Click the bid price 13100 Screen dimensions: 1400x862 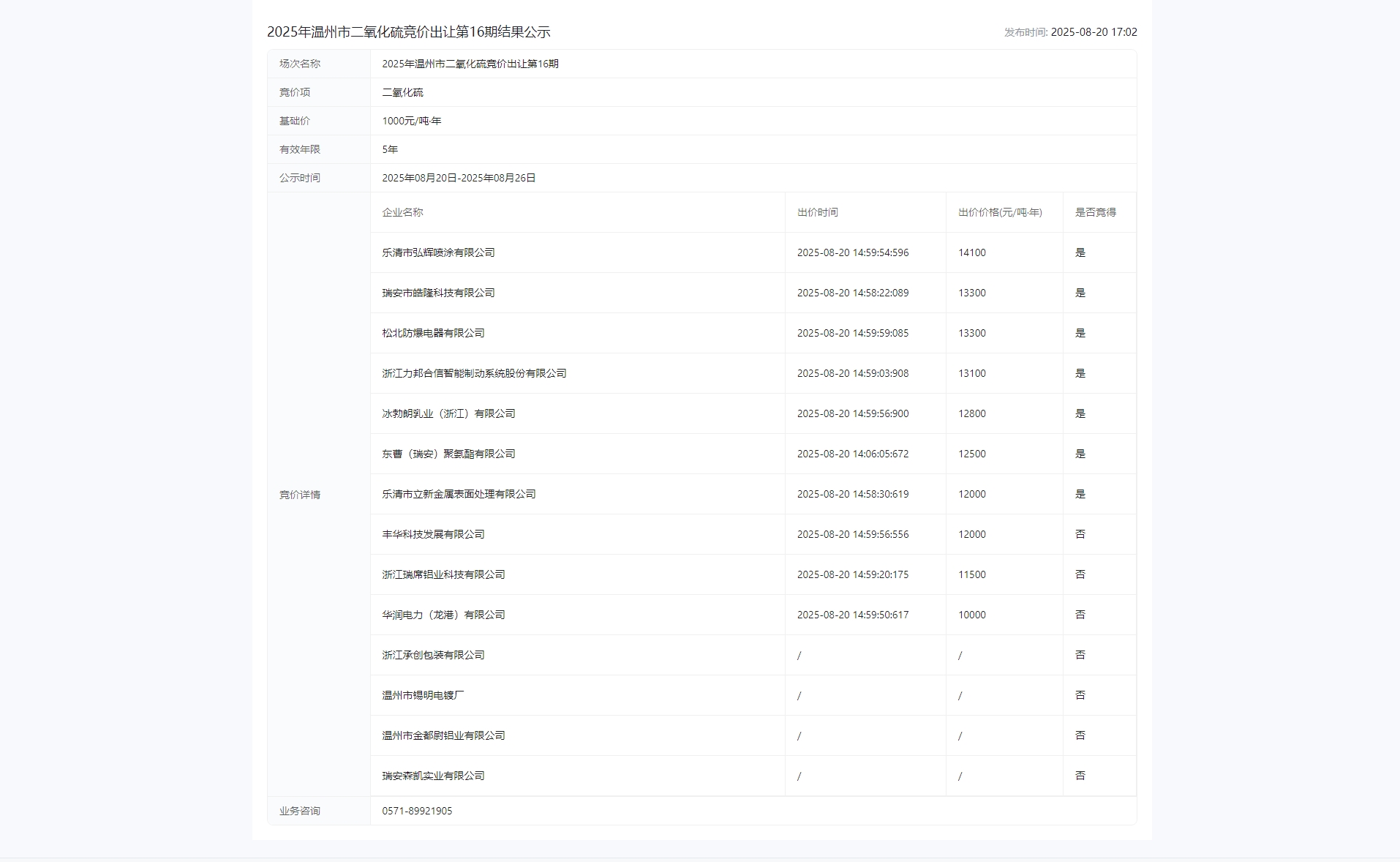(972, 373)
